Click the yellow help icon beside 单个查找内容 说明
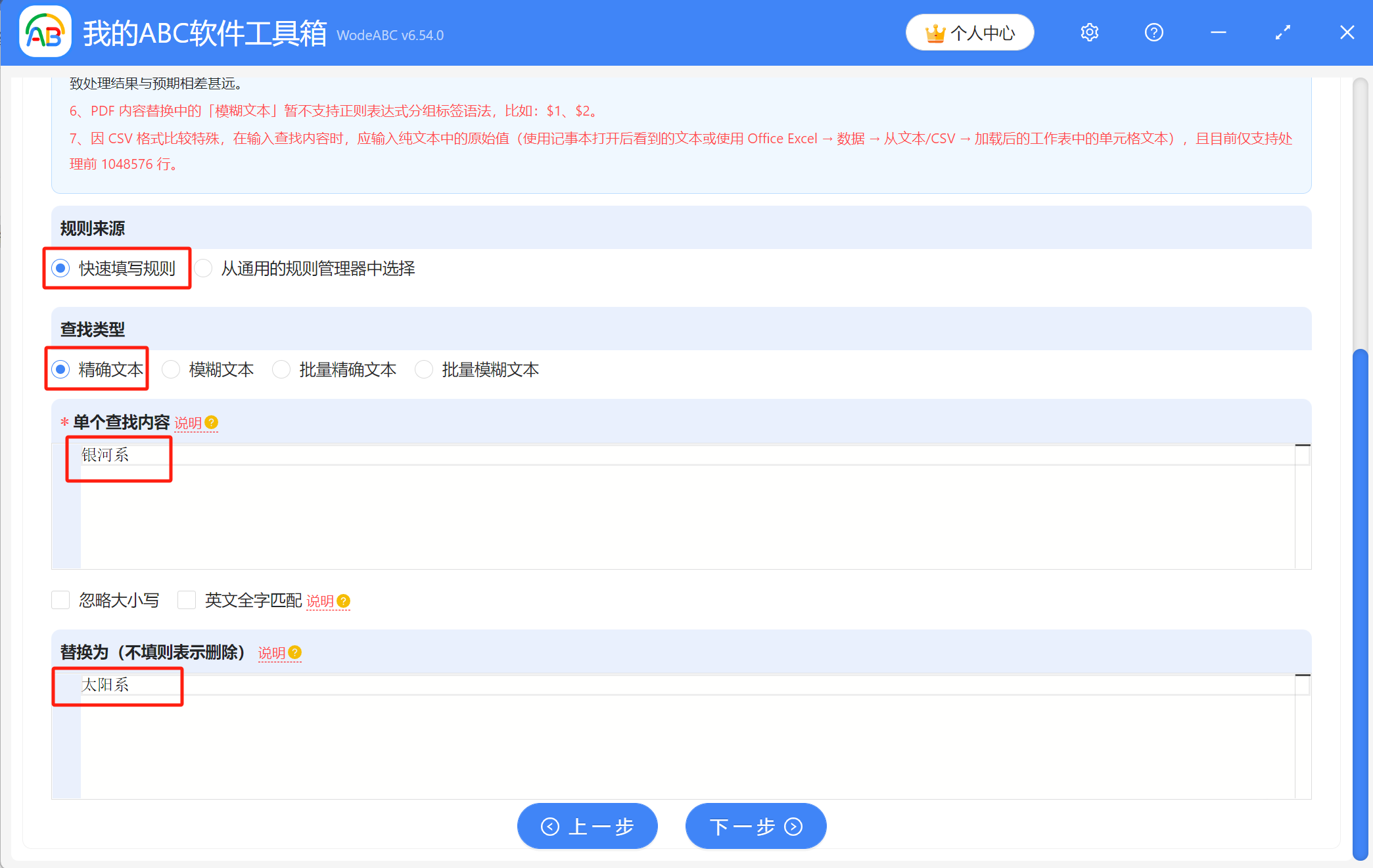 (x=211, y=423)
